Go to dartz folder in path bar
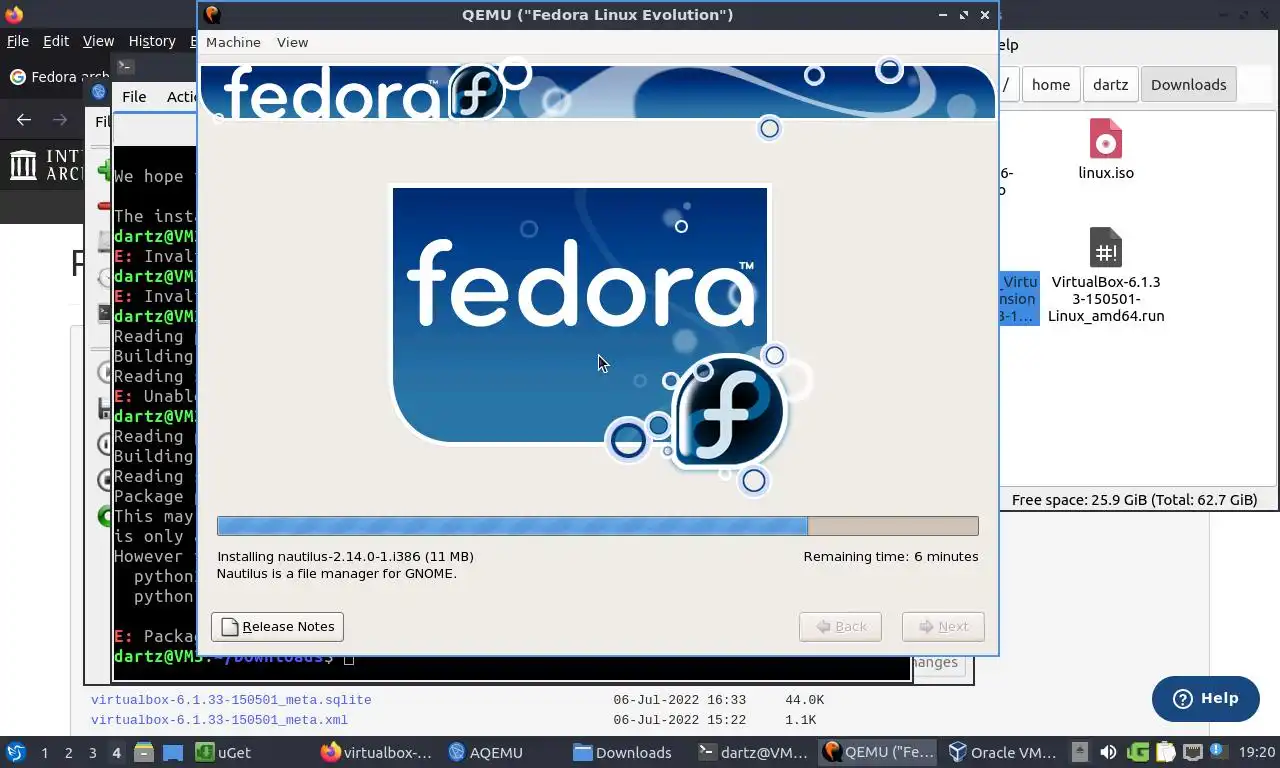Image resolution: width=1280 pixels, height=768 pixels. point(1110,85)
